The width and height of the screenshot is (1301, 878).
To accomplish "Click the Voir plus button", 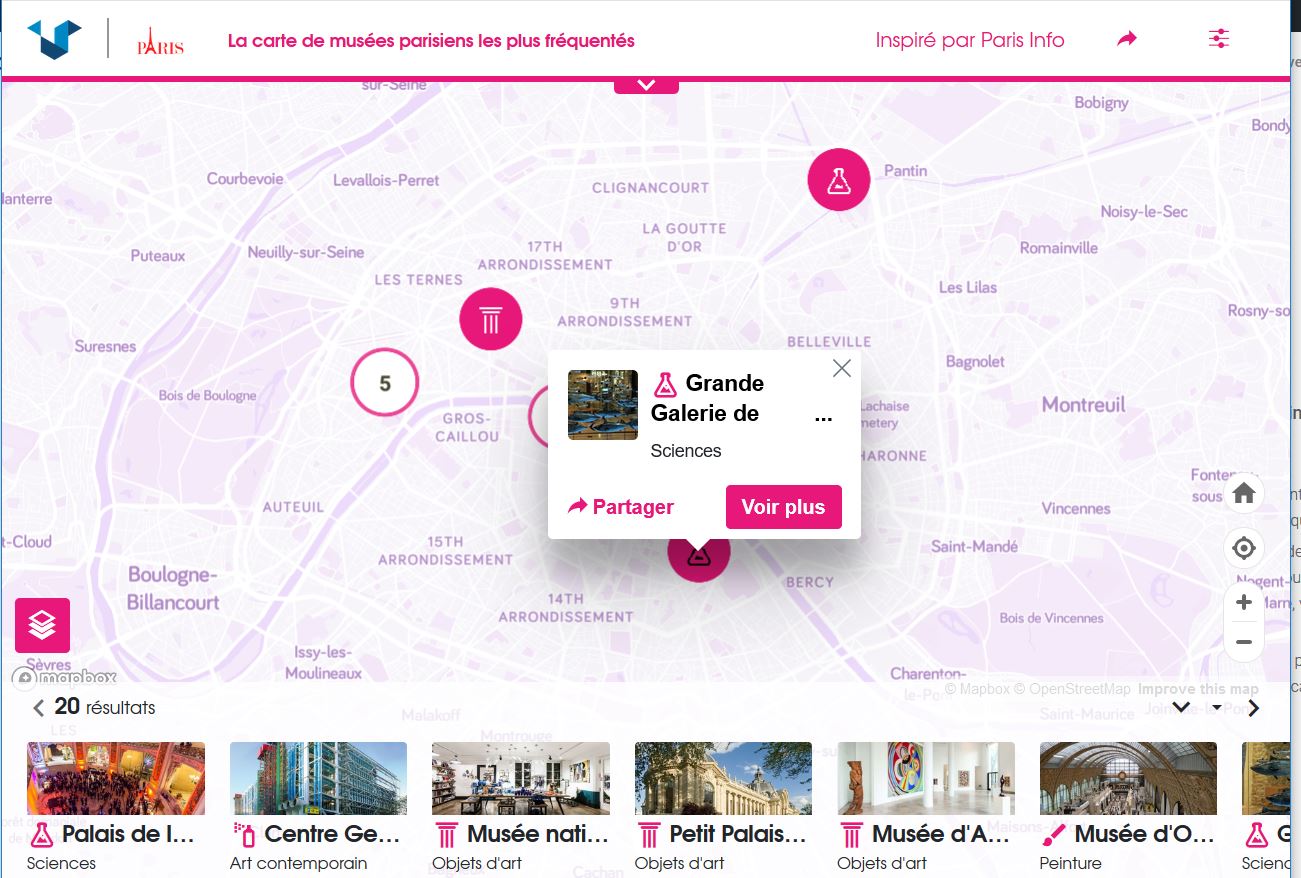I will [x=783, y=507].
